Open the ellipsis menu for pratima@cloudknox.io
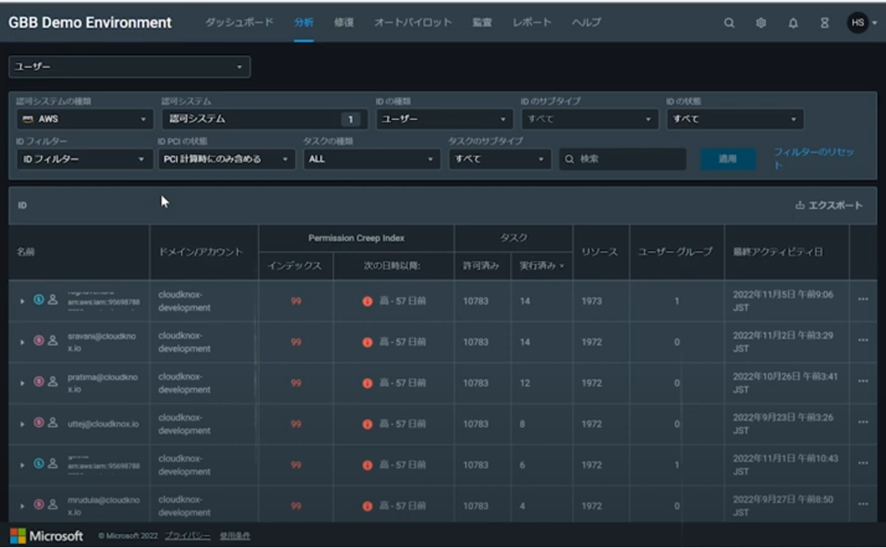The width and height of the screenshot is (886, 548). tap(863, 381)
